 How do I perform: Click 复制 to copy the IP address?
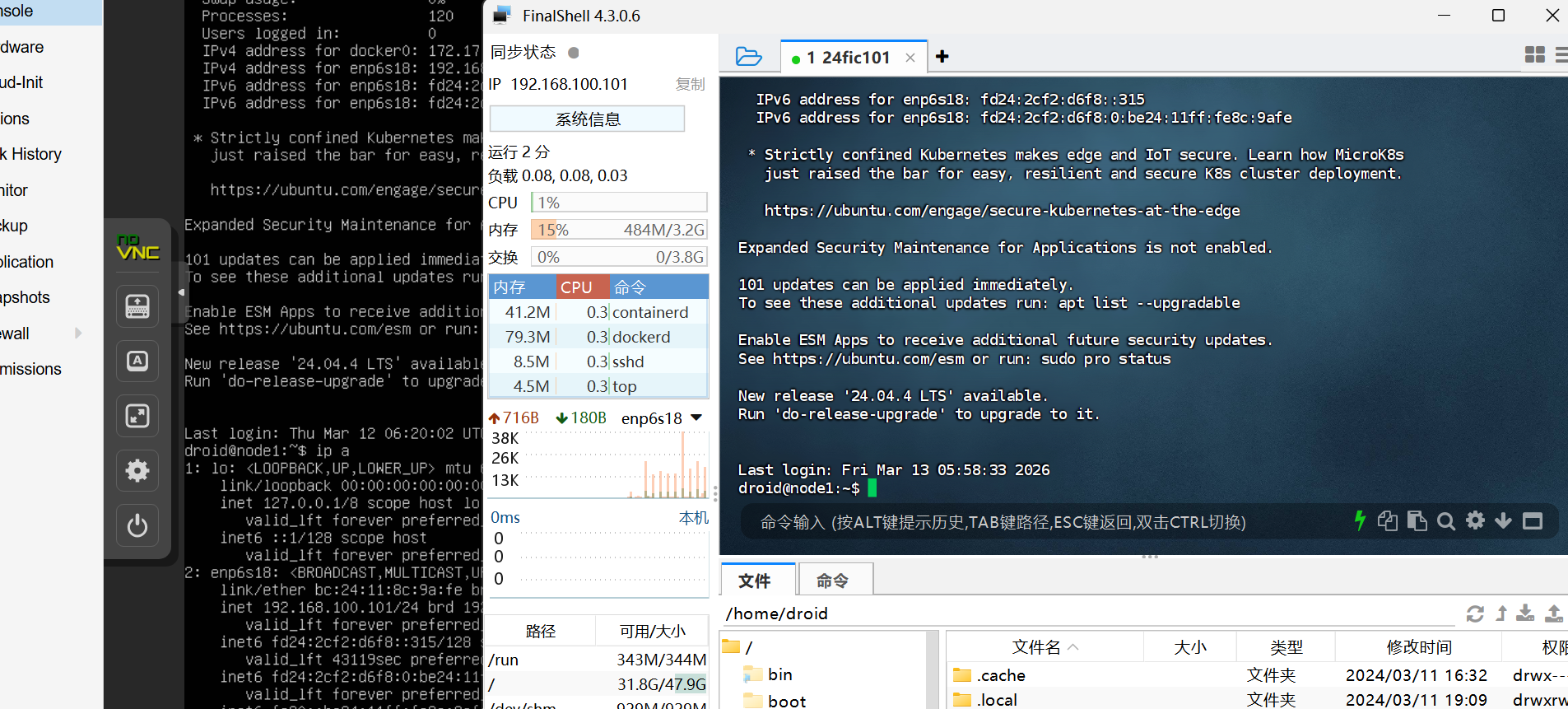click(690, 84)
